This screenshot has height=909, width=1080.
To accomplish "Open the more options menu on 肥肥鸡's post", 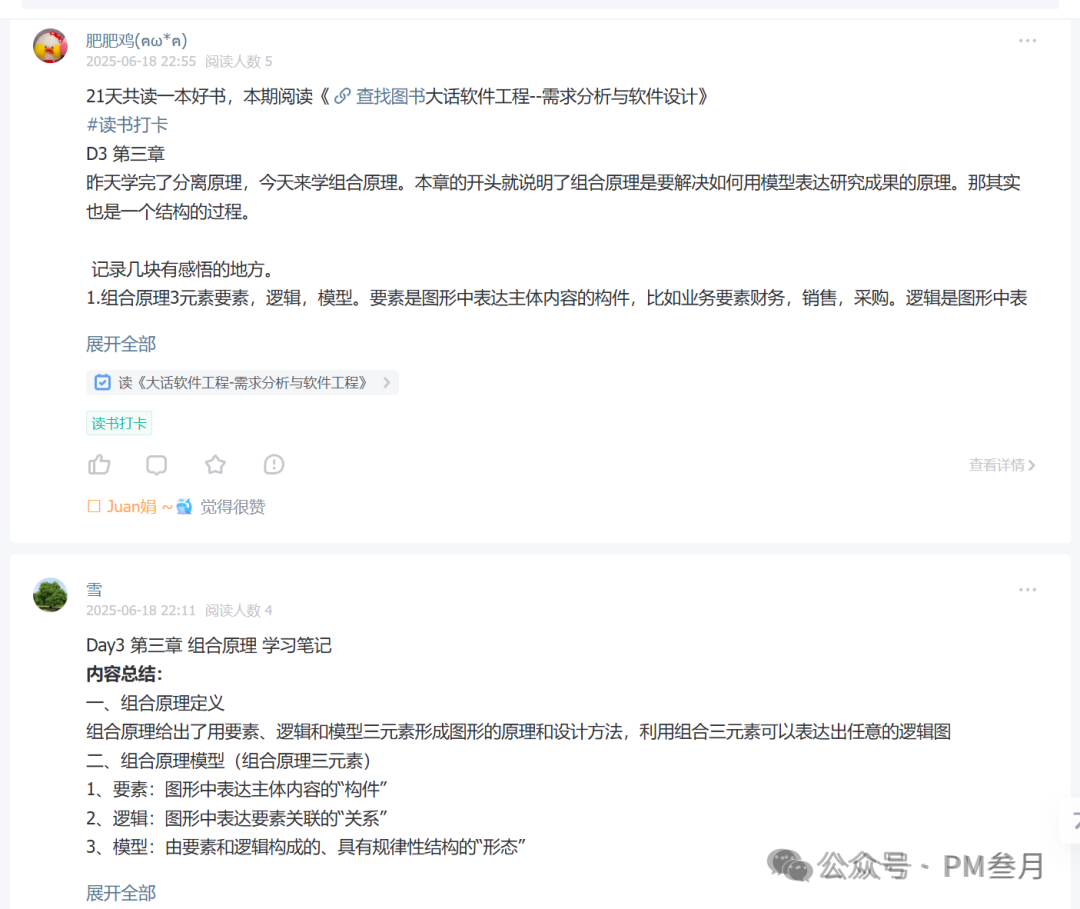I will coord(1027,40).
